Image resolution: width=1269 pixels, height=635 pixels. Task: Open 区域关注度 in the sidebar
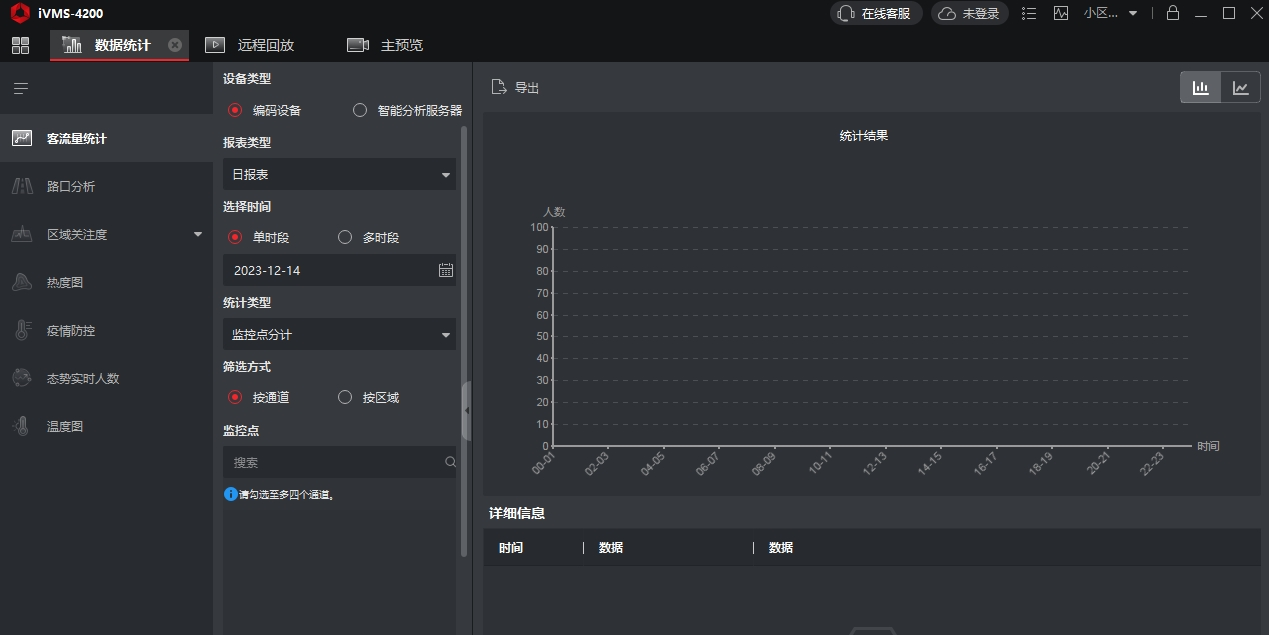(x=106, y=235)
